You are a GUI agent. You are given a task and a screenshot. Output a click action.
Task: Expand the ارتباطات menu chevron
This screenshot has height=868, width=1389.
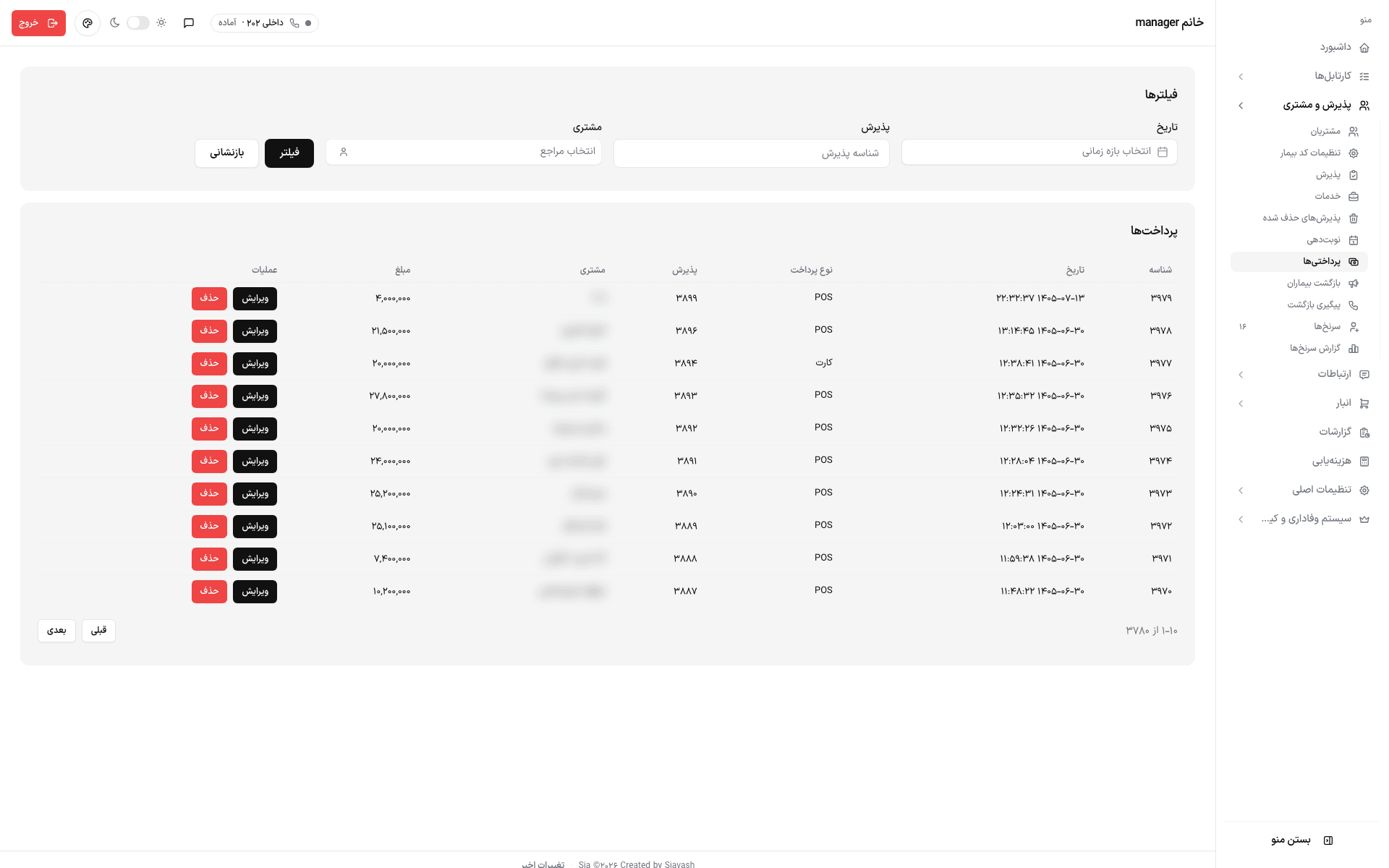pyautogui.click(x=1241, y=375)
